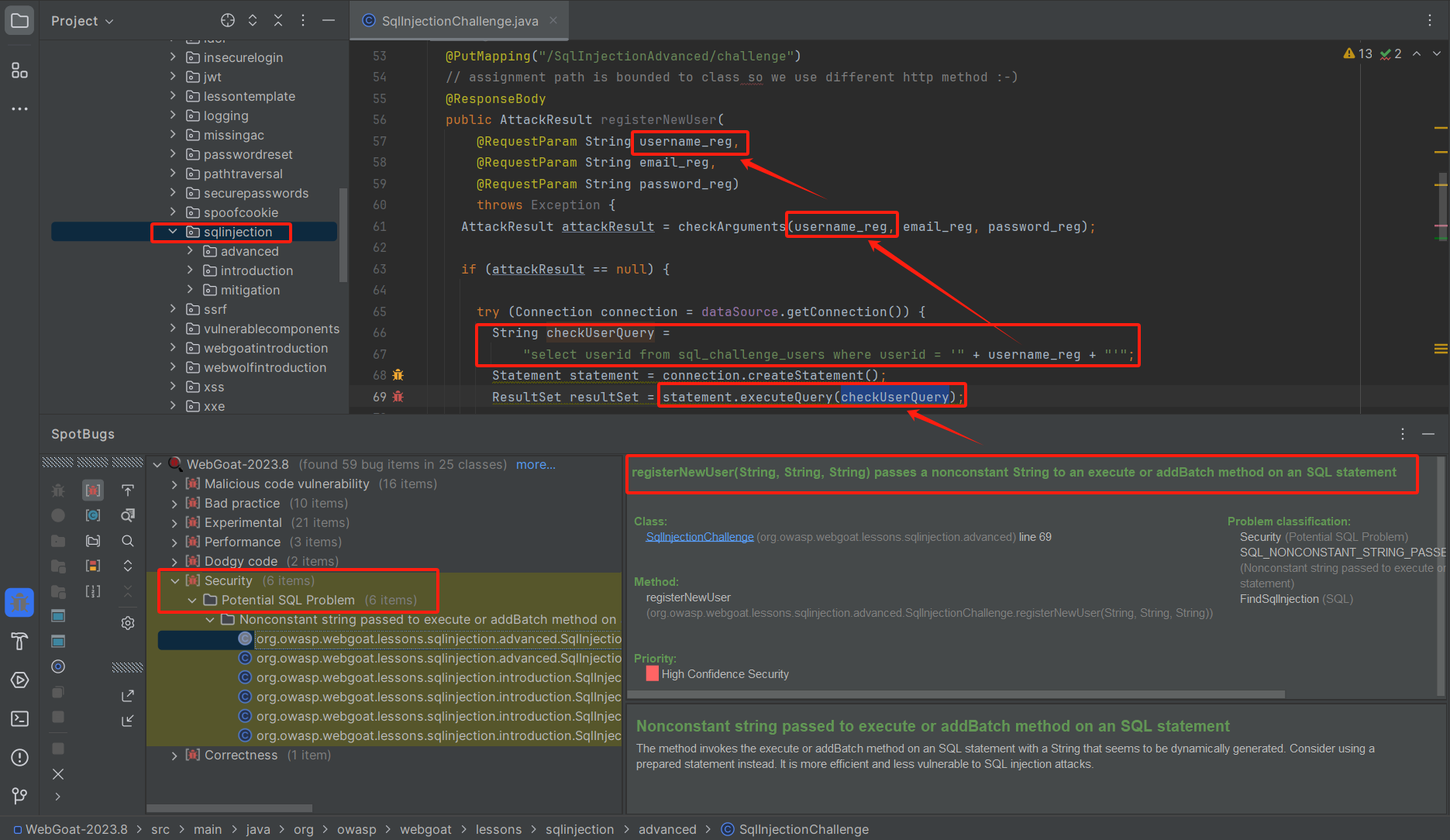Click lessons in the breadcrumb bar
1450x840 pixels.
pos(498,829)
